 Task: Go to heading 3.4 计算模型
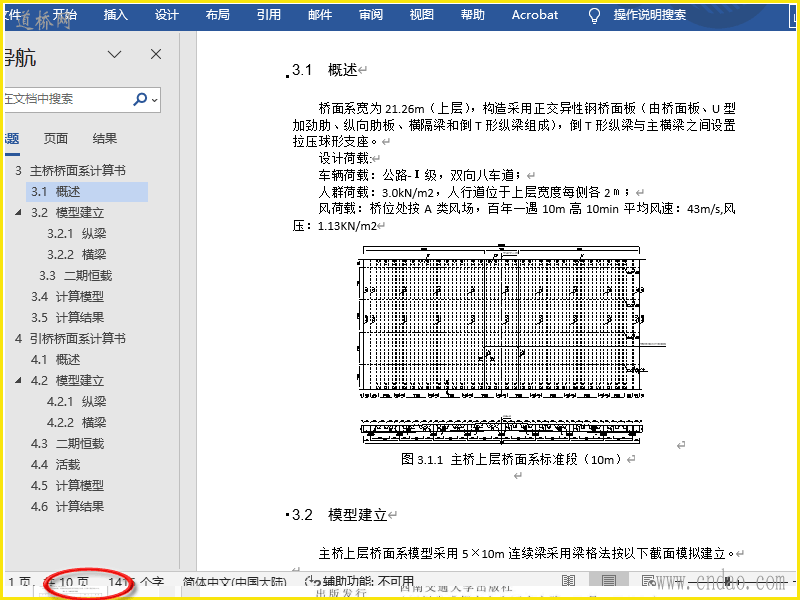tap(67, 296)
